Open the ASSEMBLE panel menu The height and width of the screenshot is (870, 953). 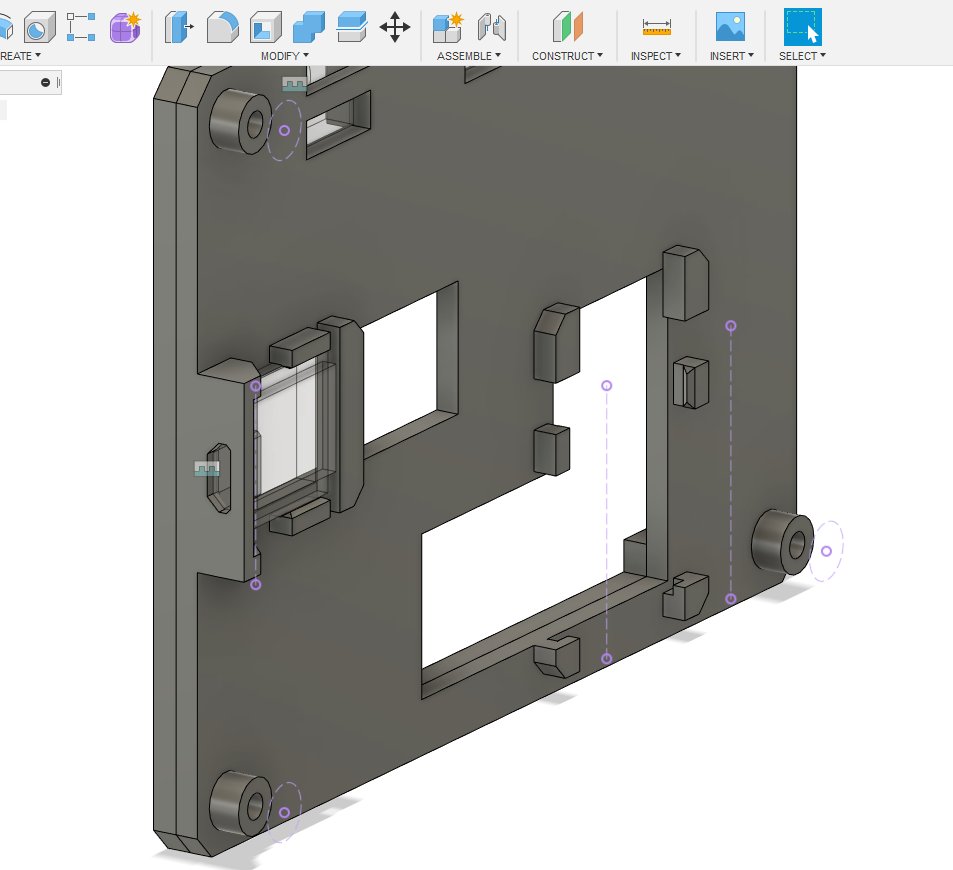(468, 56)
